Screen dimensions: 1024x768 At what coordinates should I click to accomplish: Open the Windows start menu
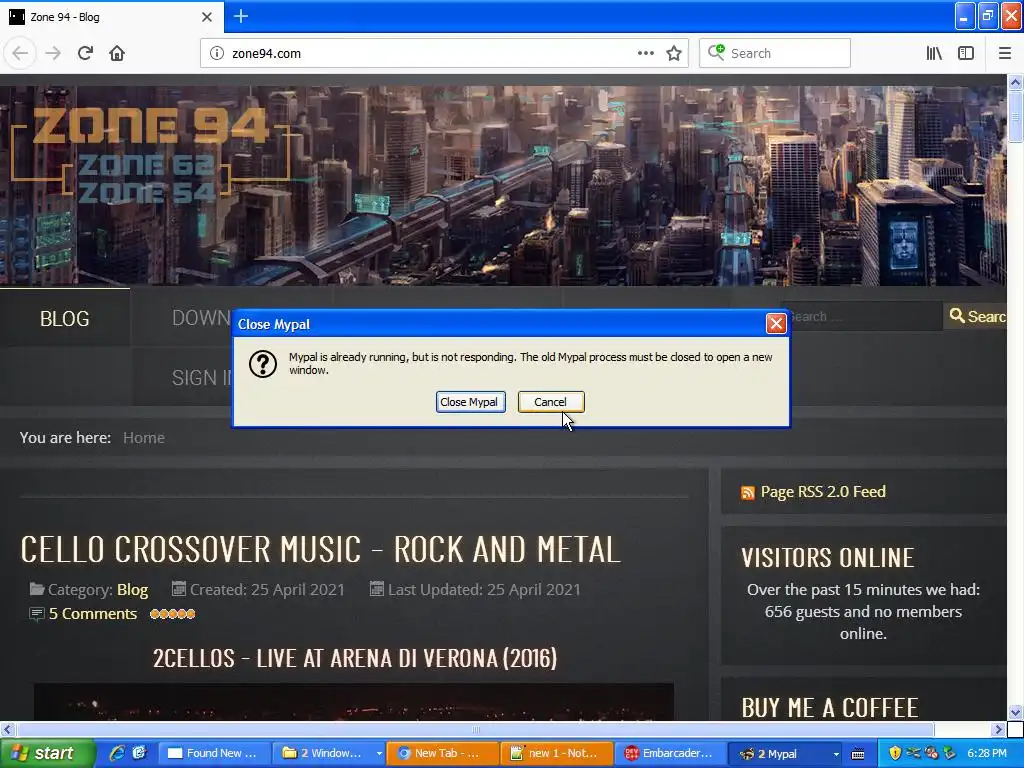46,753
